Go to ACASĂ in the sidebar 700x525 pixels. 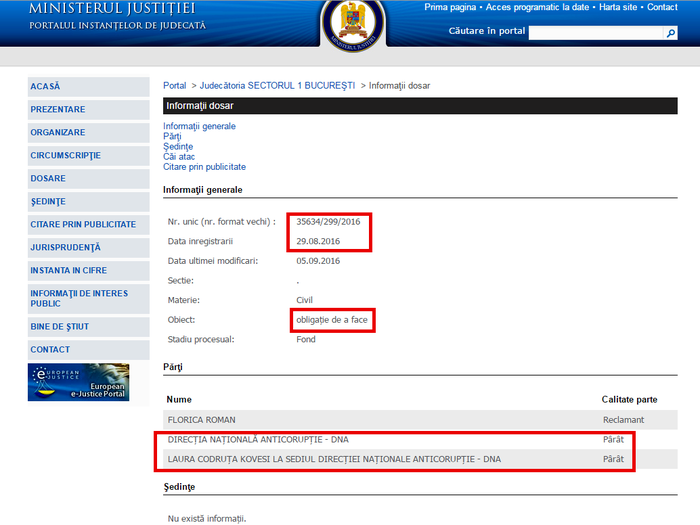click(x=88, y=87)
